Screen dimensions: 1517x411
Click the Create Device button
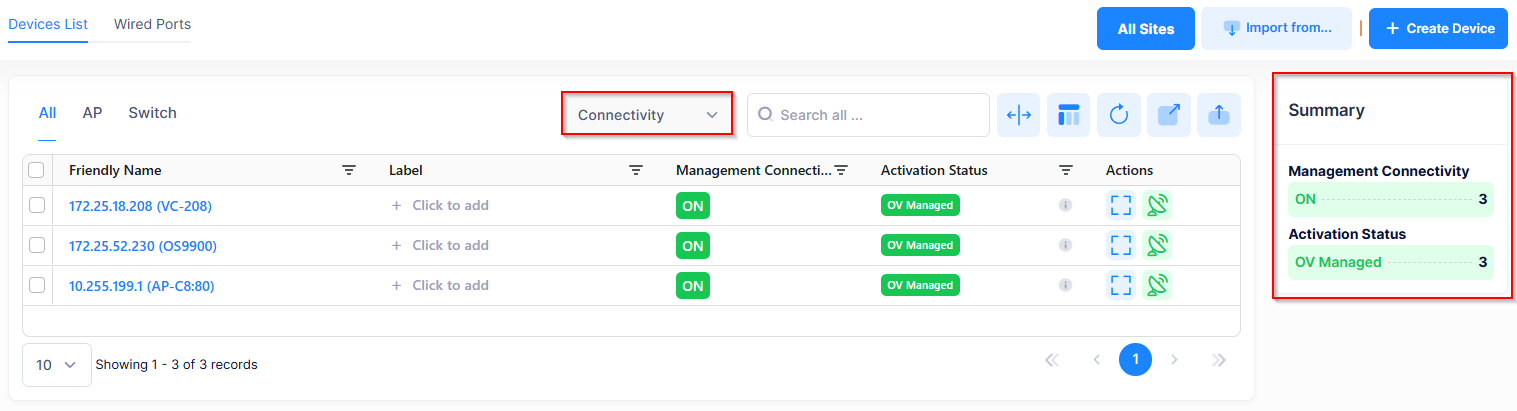(x=1439, y=28)
